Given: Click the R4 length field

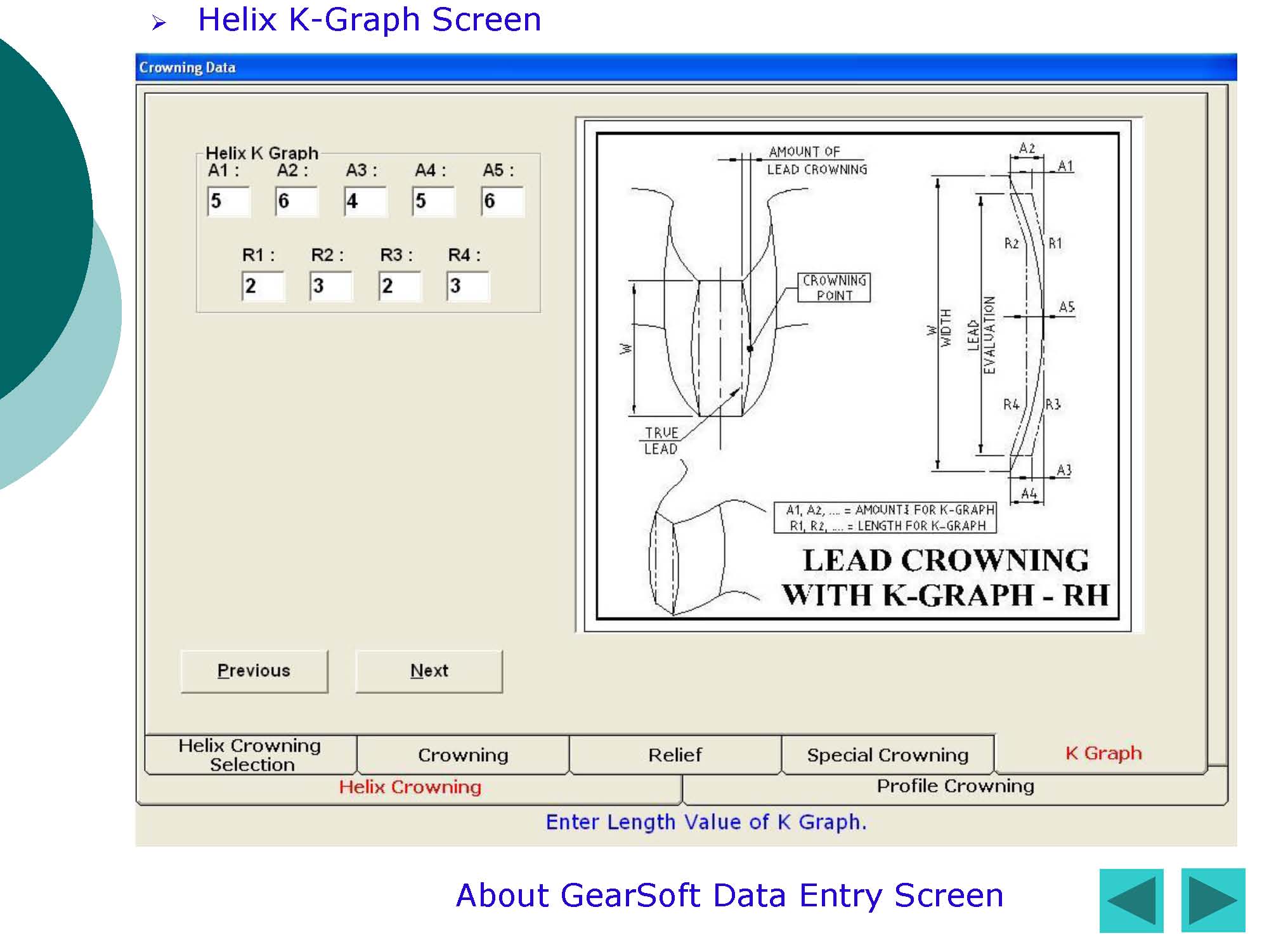Looking at the screenshot, I should point(468,286).
